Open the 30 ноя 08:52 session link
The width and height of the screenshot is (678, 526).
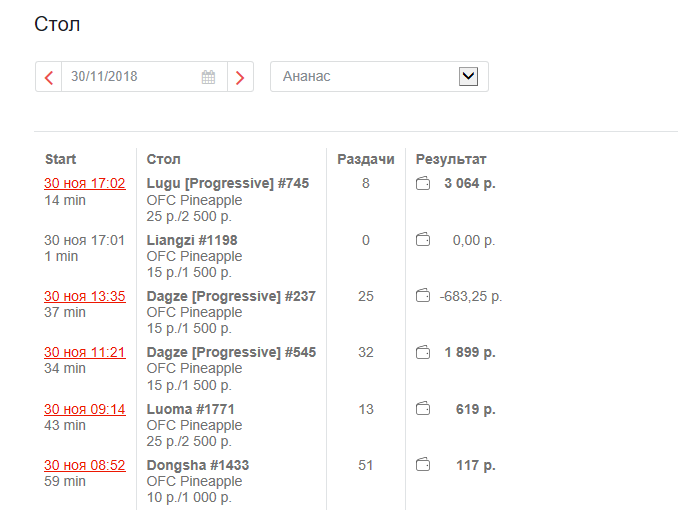pyautogui.click(x=85, y=465)
